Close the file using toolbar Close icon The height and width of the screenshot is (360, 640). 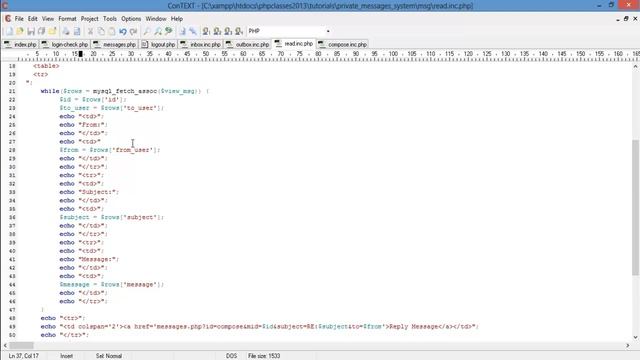[x=52, y=31]
